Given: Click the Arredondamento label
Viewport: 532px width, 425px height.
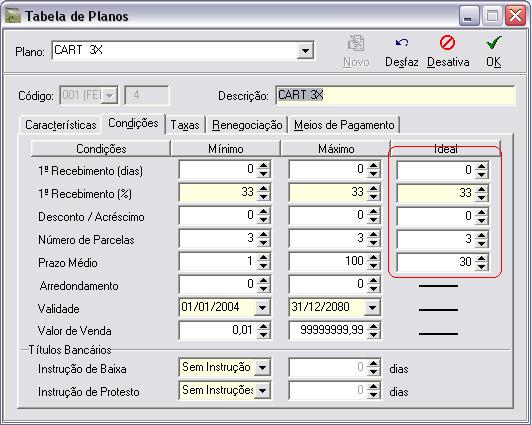Looking at the screenshot, I should tap(79, 286).
